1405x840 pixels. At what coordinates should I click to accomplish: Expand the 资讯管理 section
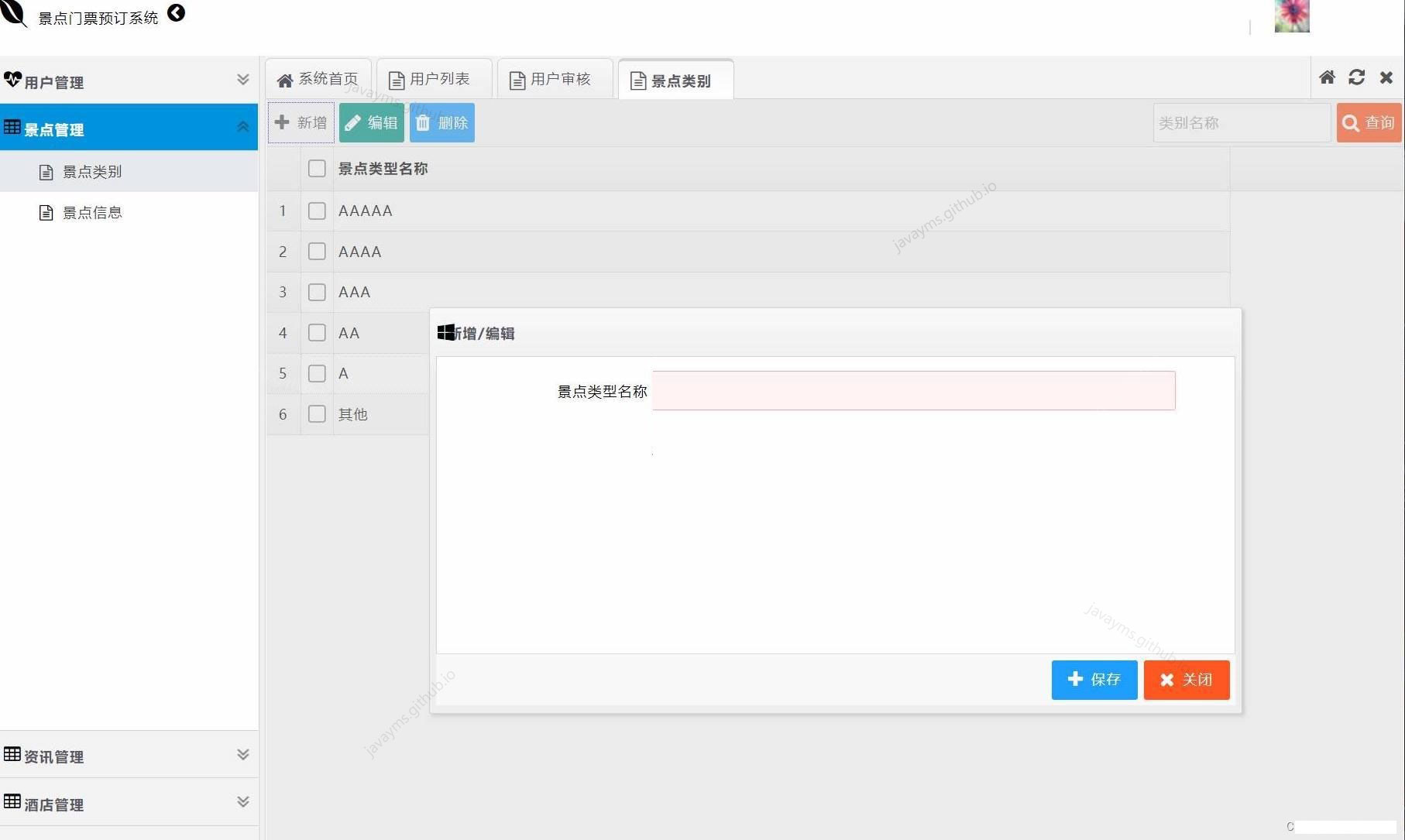[x=243, y=754]
